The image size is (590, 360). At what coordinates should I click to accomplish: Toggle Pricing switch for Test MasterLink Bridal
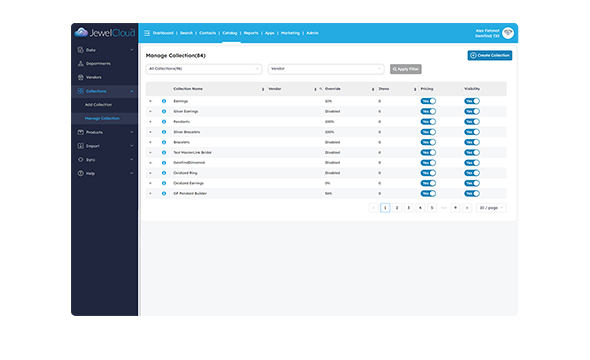pos(428,153)
